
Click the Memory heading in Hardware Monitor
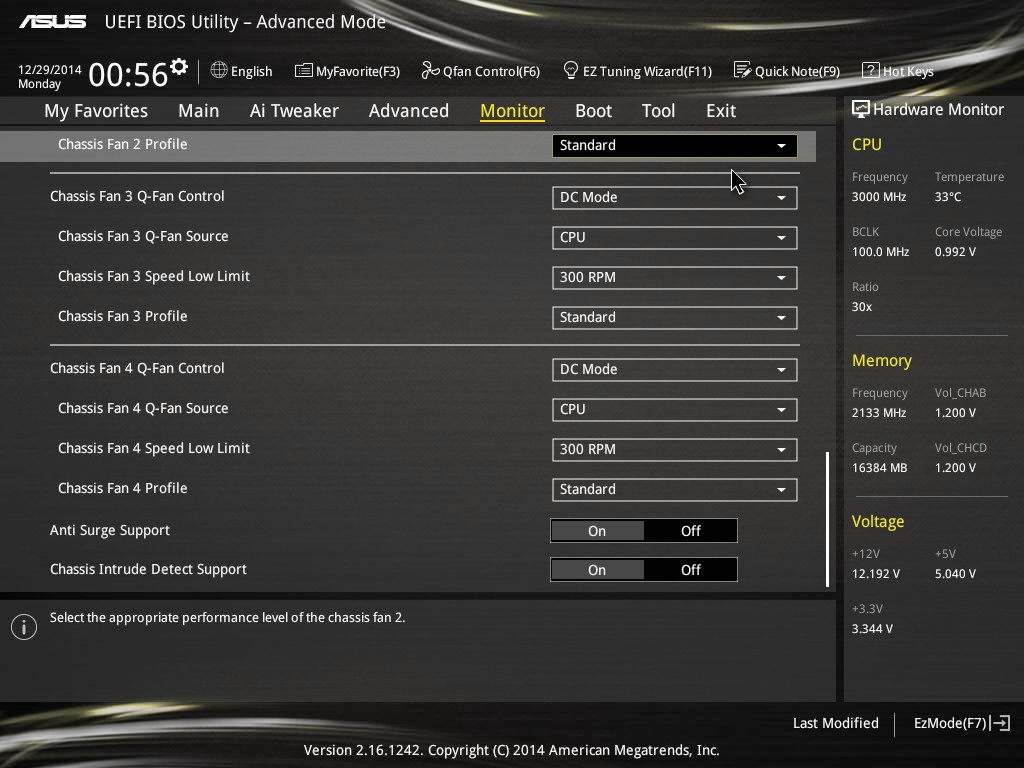882,360
